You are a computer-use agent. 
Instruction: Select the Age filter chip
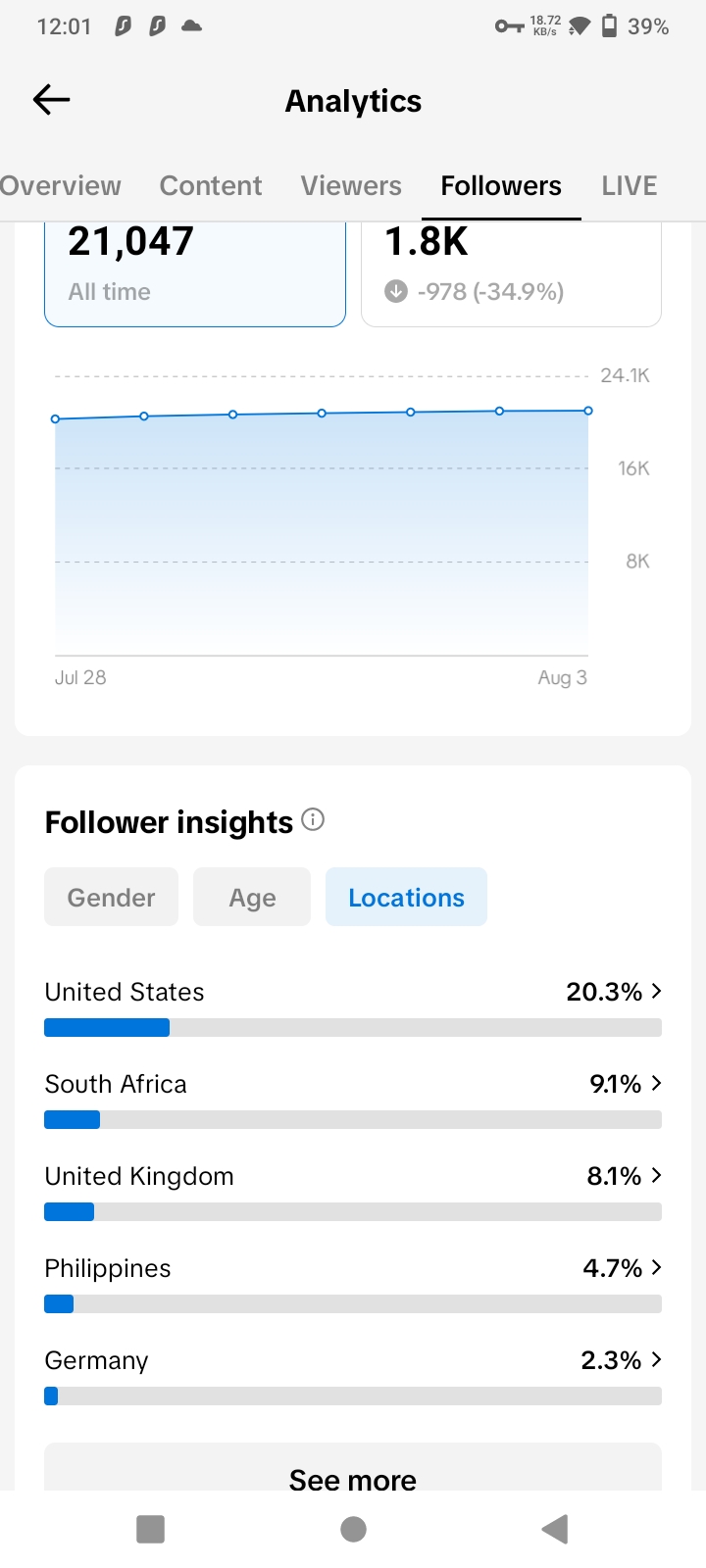(x=252, y=897)
